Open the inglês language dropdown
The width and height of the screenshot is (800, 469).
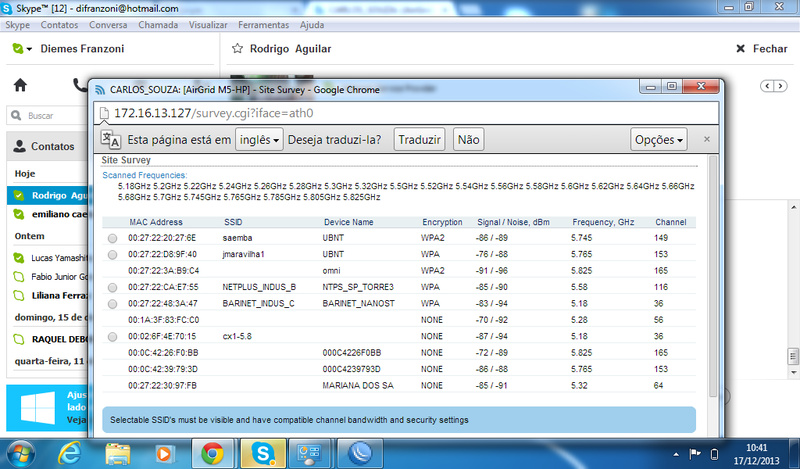[x=259, y=139]
